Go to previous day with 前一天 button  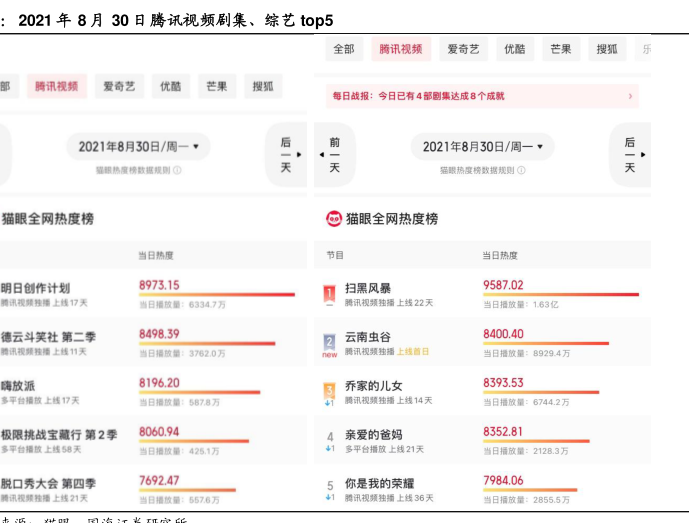334,154
